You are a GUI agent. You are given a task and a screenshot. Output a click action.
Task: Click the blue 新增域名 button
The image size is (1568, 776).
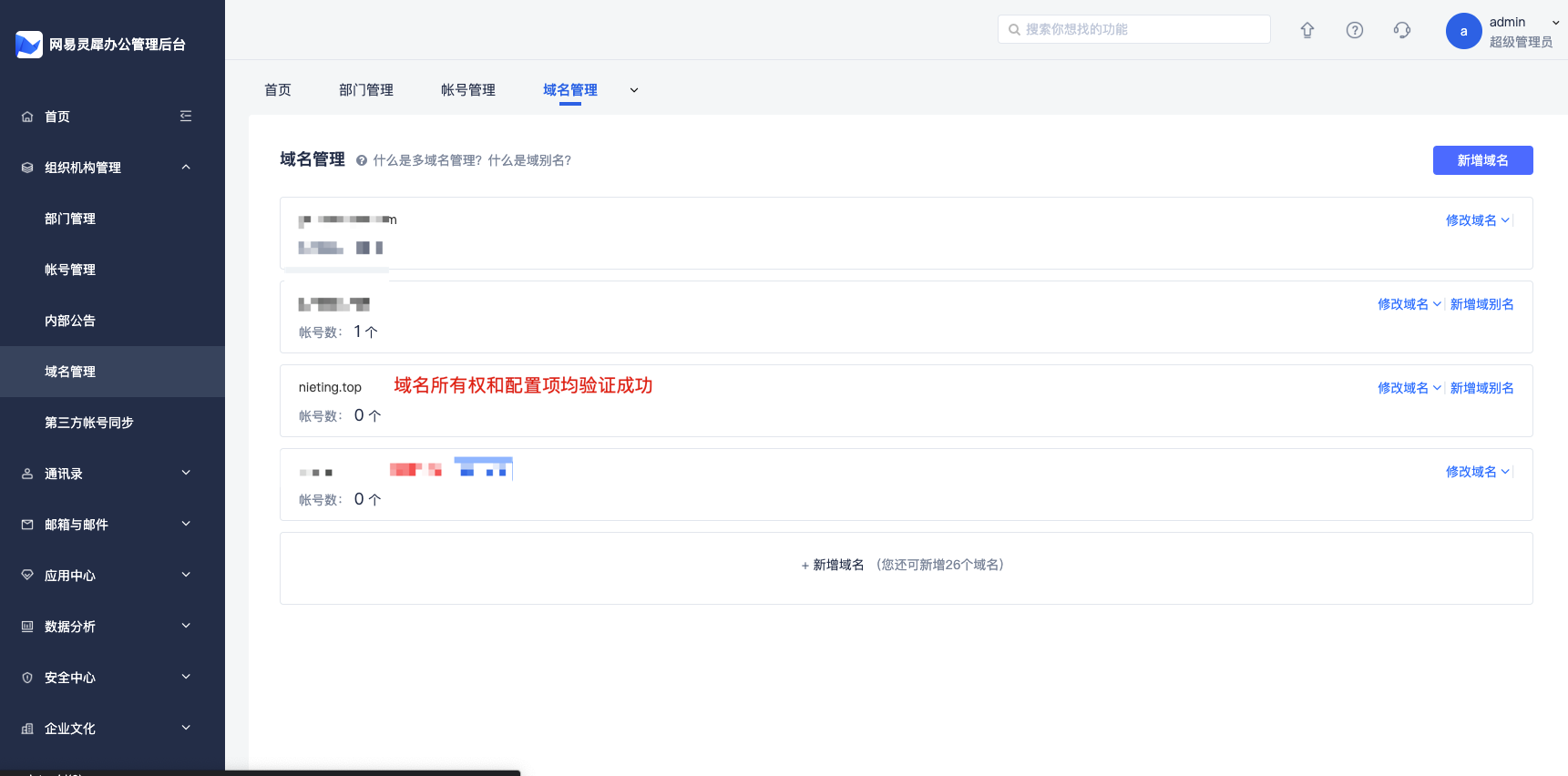click(1482, 160)
